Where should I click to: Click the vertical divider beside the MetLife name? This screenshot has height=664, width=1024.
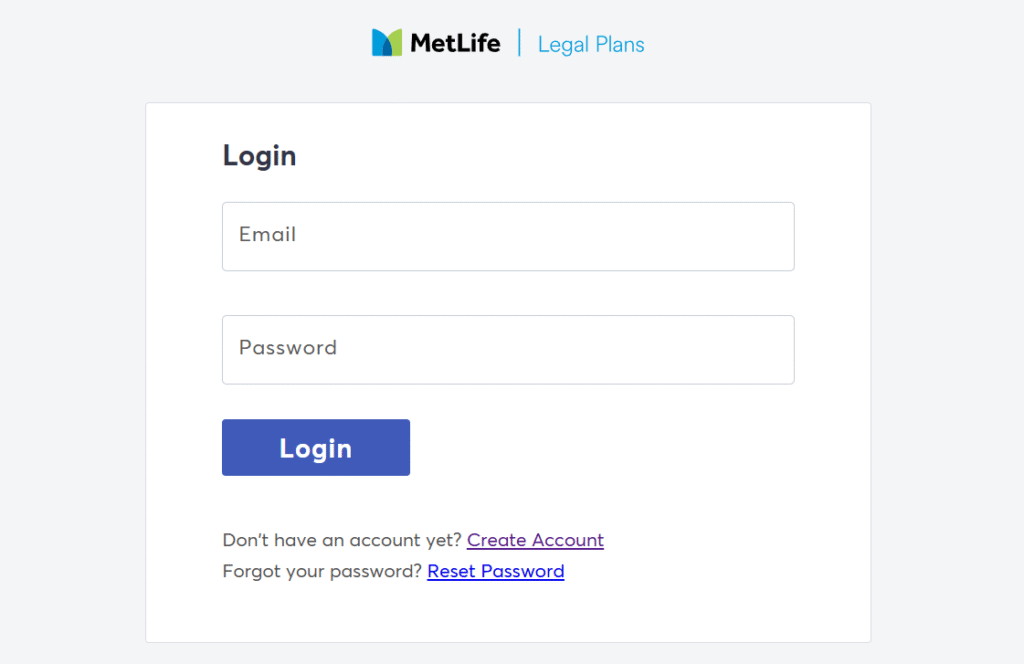[519, 42]
